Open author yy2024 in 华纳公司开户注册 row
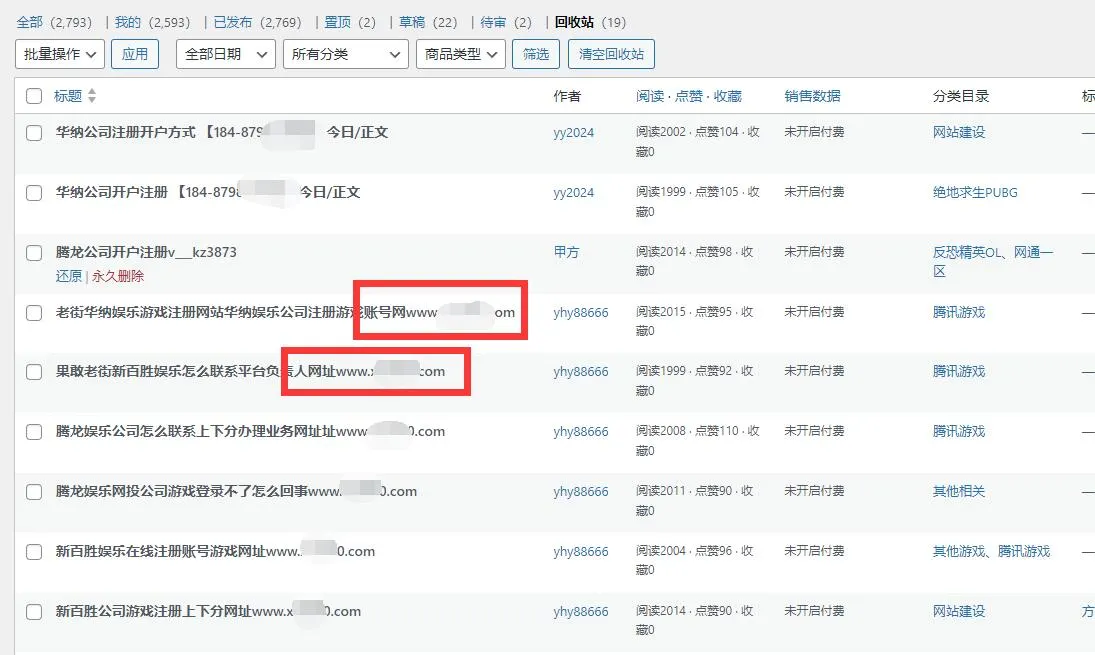 click(573, 193)
